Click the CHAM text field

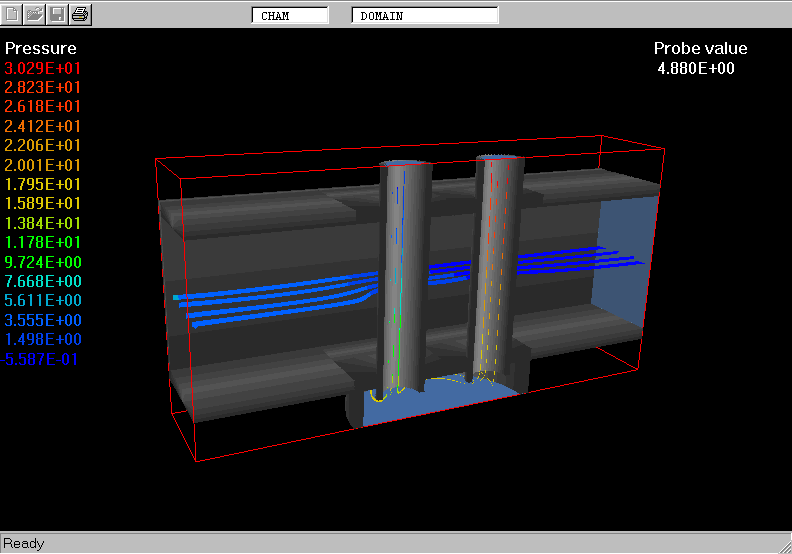coord(289,16)
